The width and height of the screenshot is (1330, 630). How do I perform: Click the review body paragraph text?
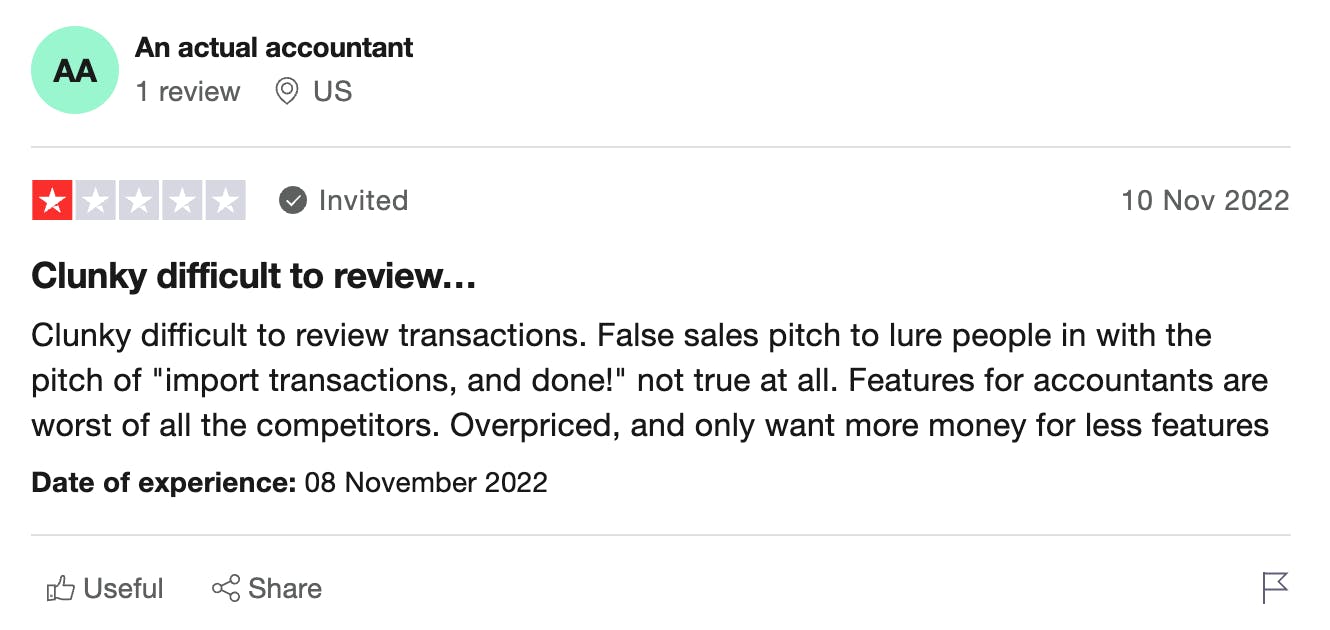(x=651, y=380)
